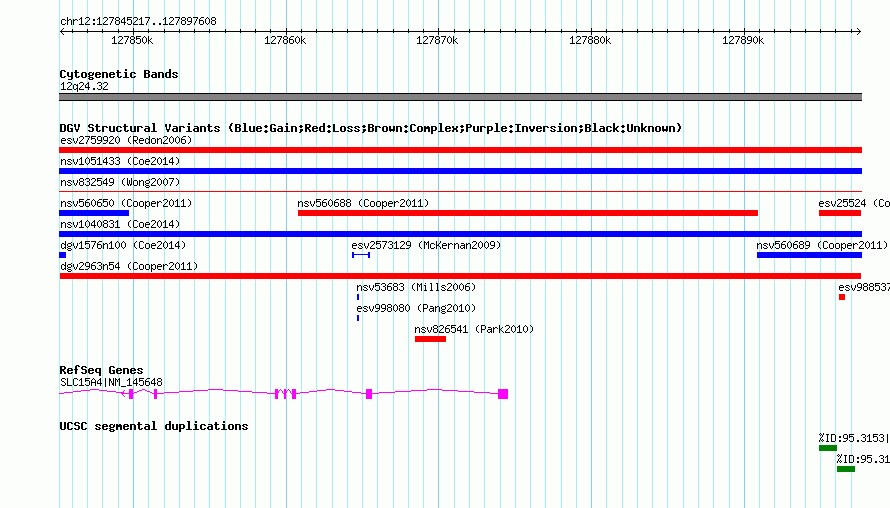Open the RefSeq Genes track title

click(x=101, y=370)
